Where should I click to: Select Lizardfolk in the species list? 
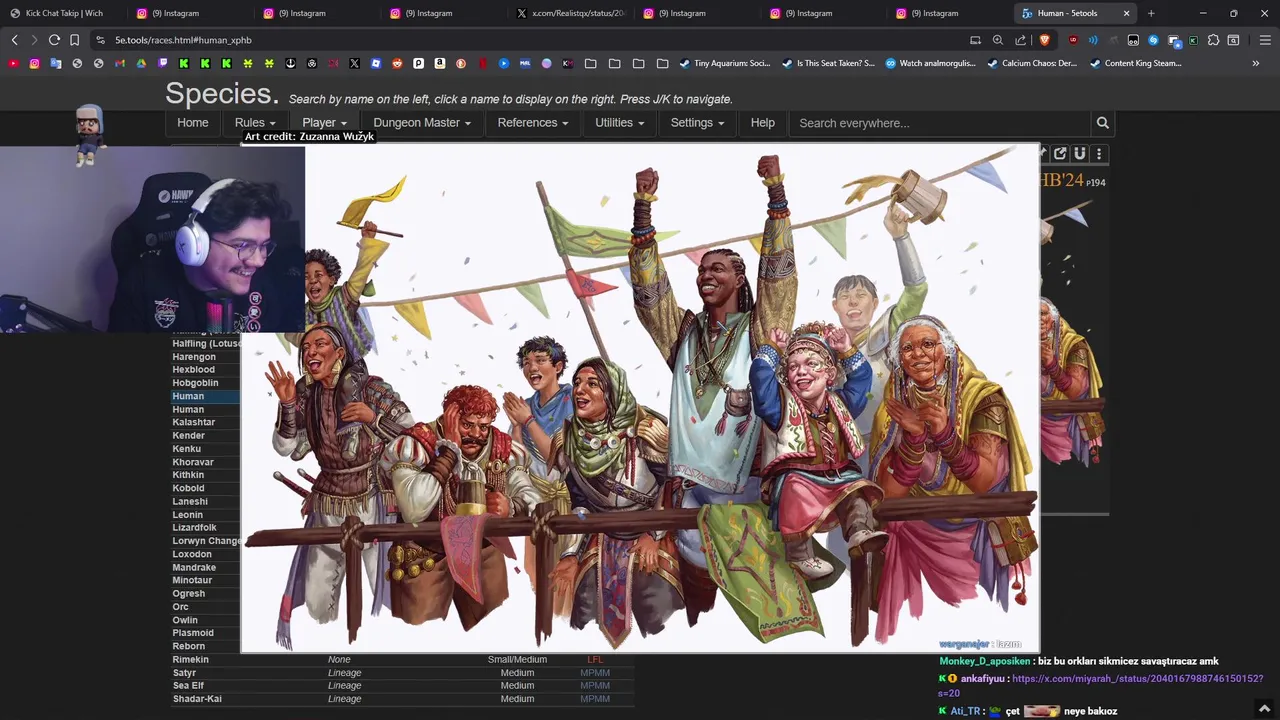pos(194,528)
